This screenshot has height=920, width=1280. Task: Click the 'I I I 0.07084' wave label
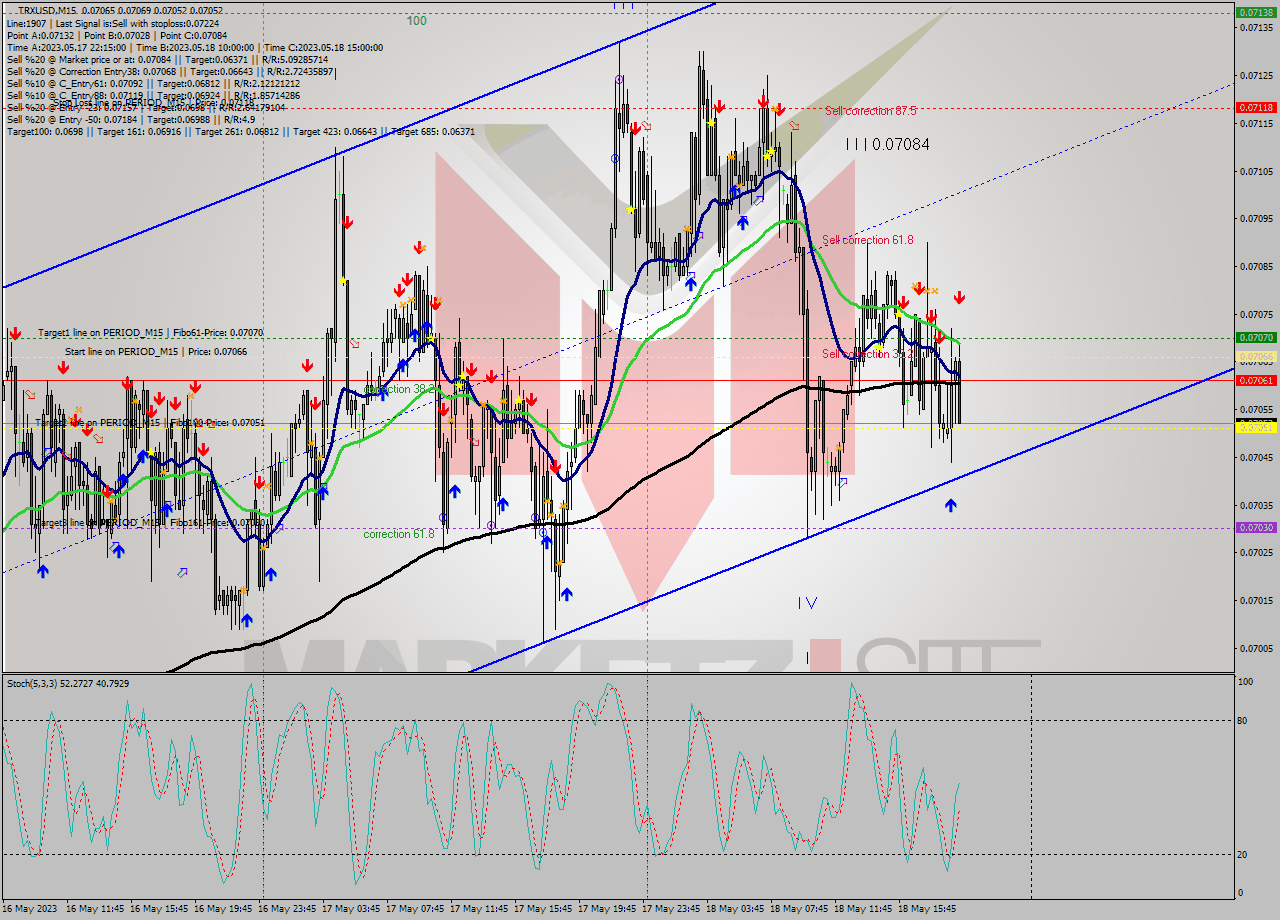click(887, 144)
